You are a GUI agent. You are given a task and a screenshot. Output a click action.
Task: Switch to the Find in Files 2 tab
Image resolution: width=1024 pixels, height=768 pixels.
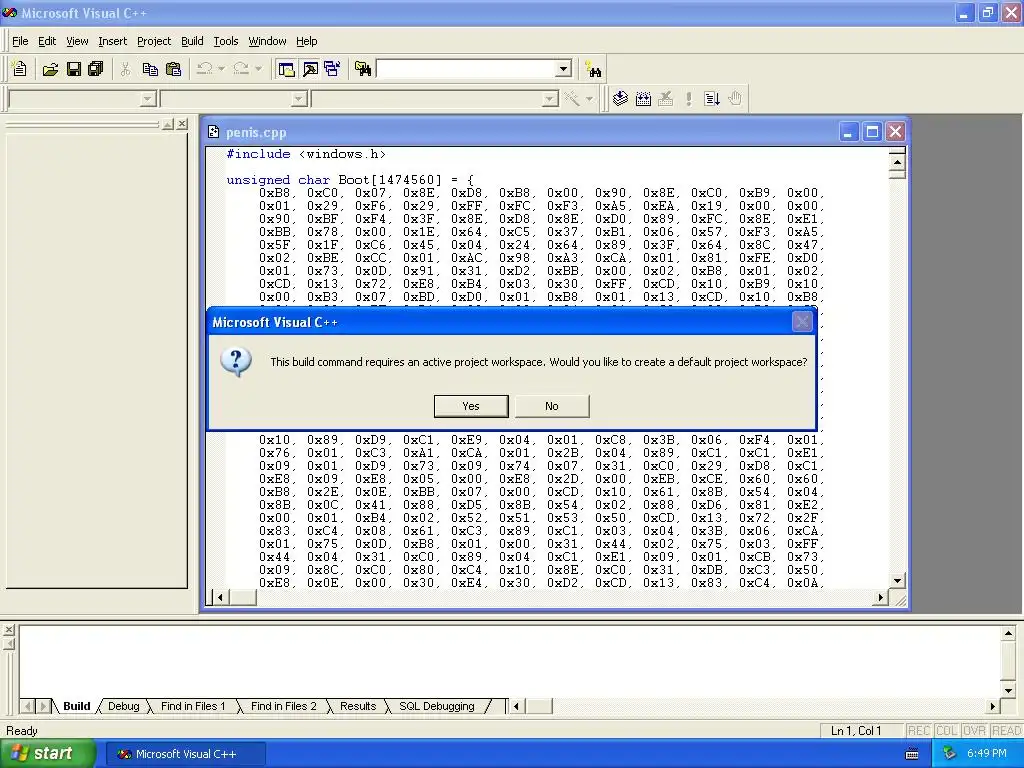[283, 706]
